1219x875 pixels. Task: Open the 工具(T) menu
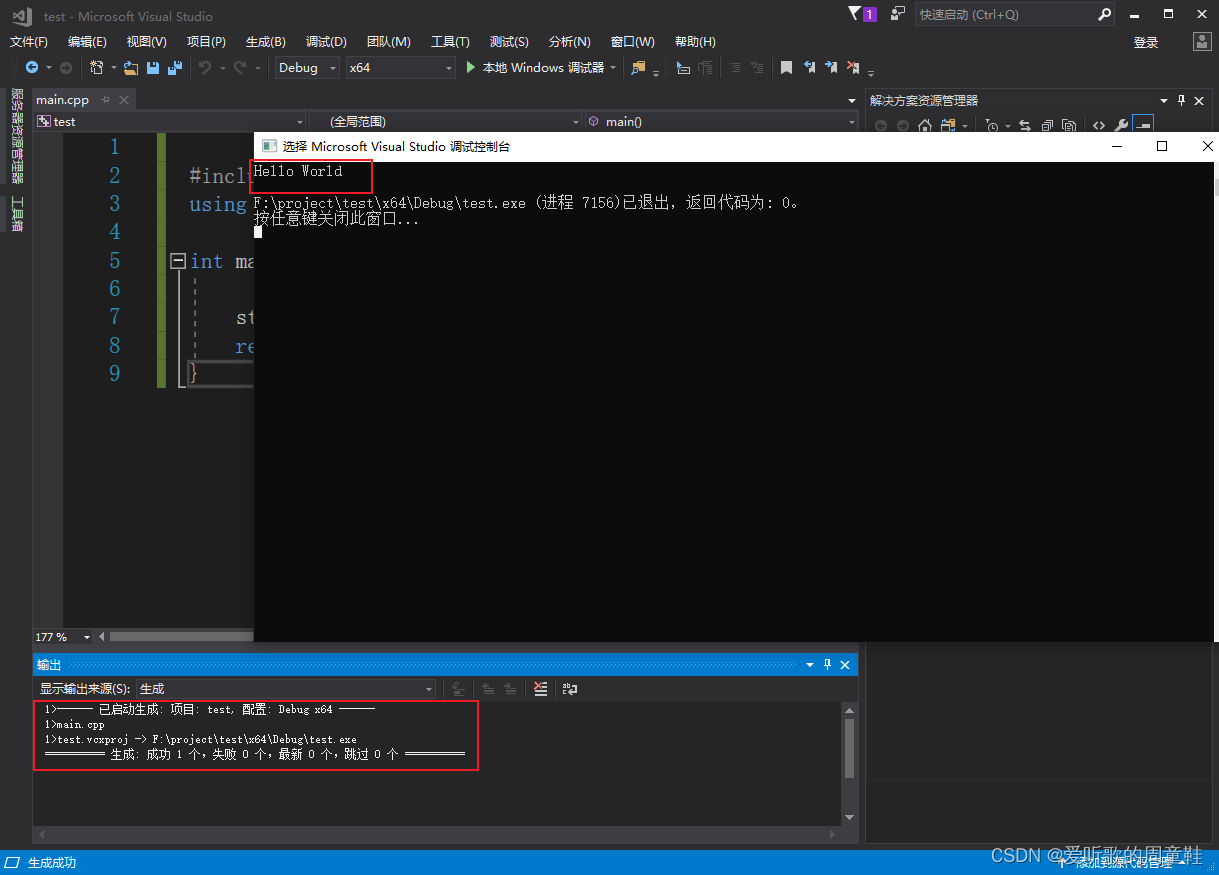449,41
